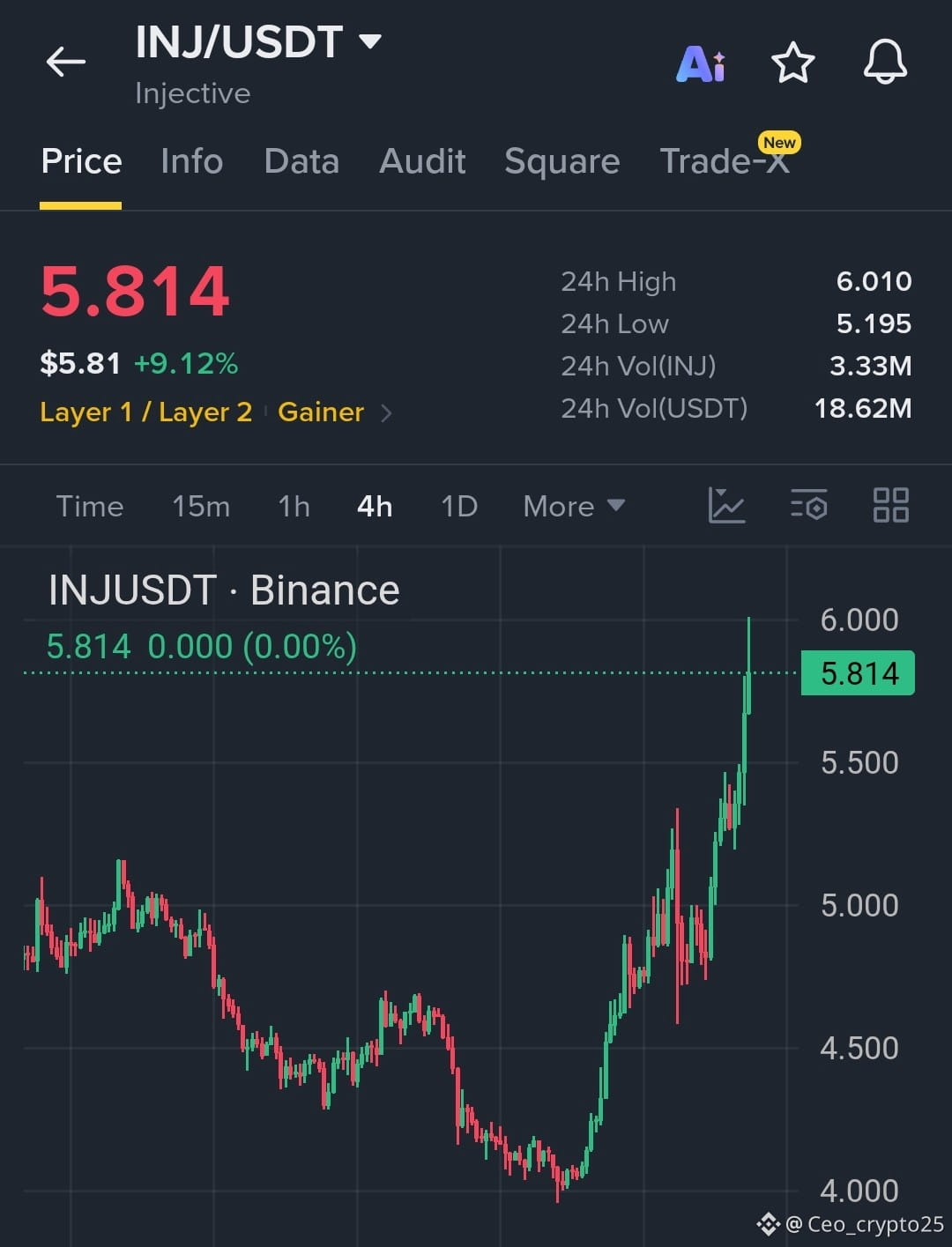
Task: Tap the +9.12% change value
Action: coord(186,363)
